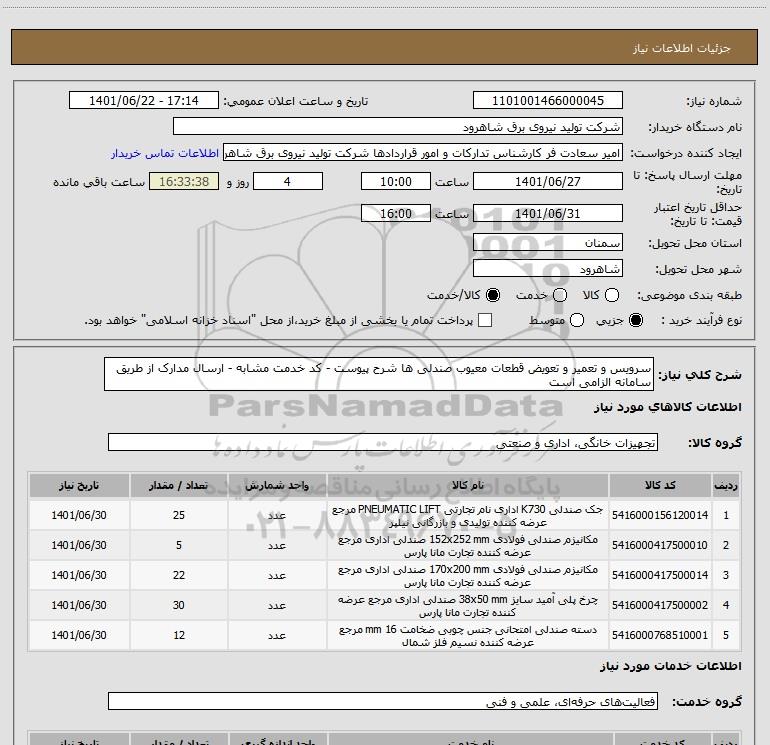
Task: Click the announcement date field 1401/06/22 - 17:14
Action: (x=144, y=100)
